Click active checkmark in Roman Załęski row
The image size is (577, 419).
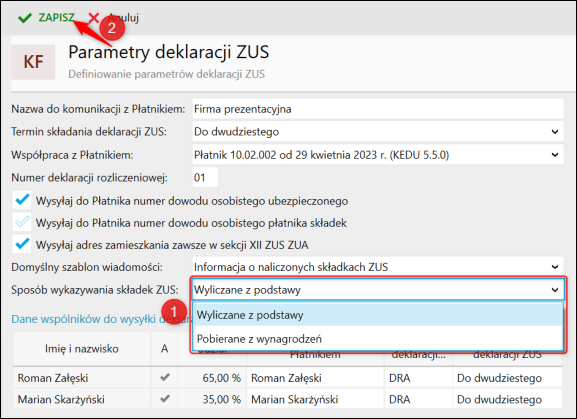pyautogui.click(x=164, y=377)
